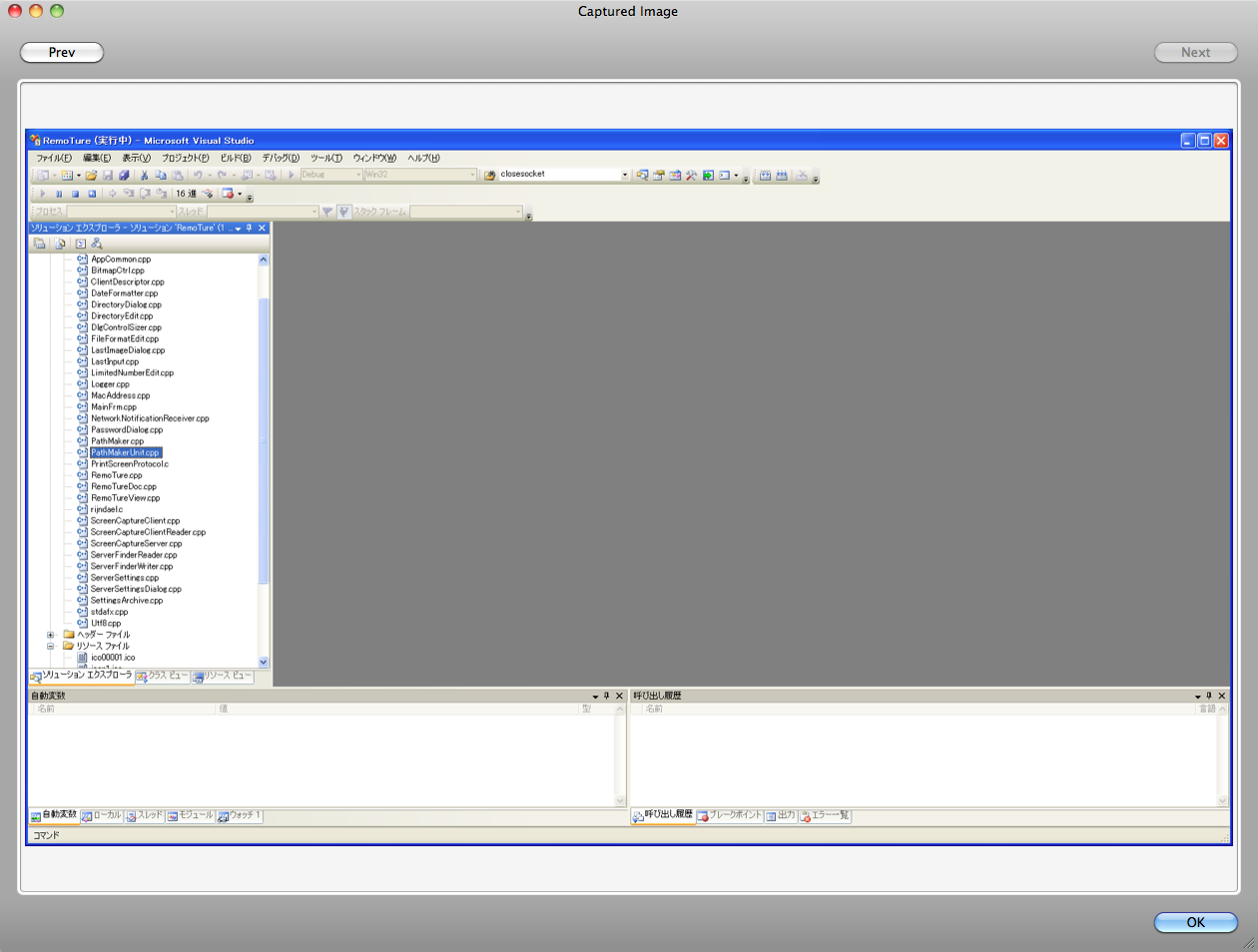Click the OK button
The height and width of the screenshot is (952, 1258).
pyautogui.click(x=1196, y=922)
